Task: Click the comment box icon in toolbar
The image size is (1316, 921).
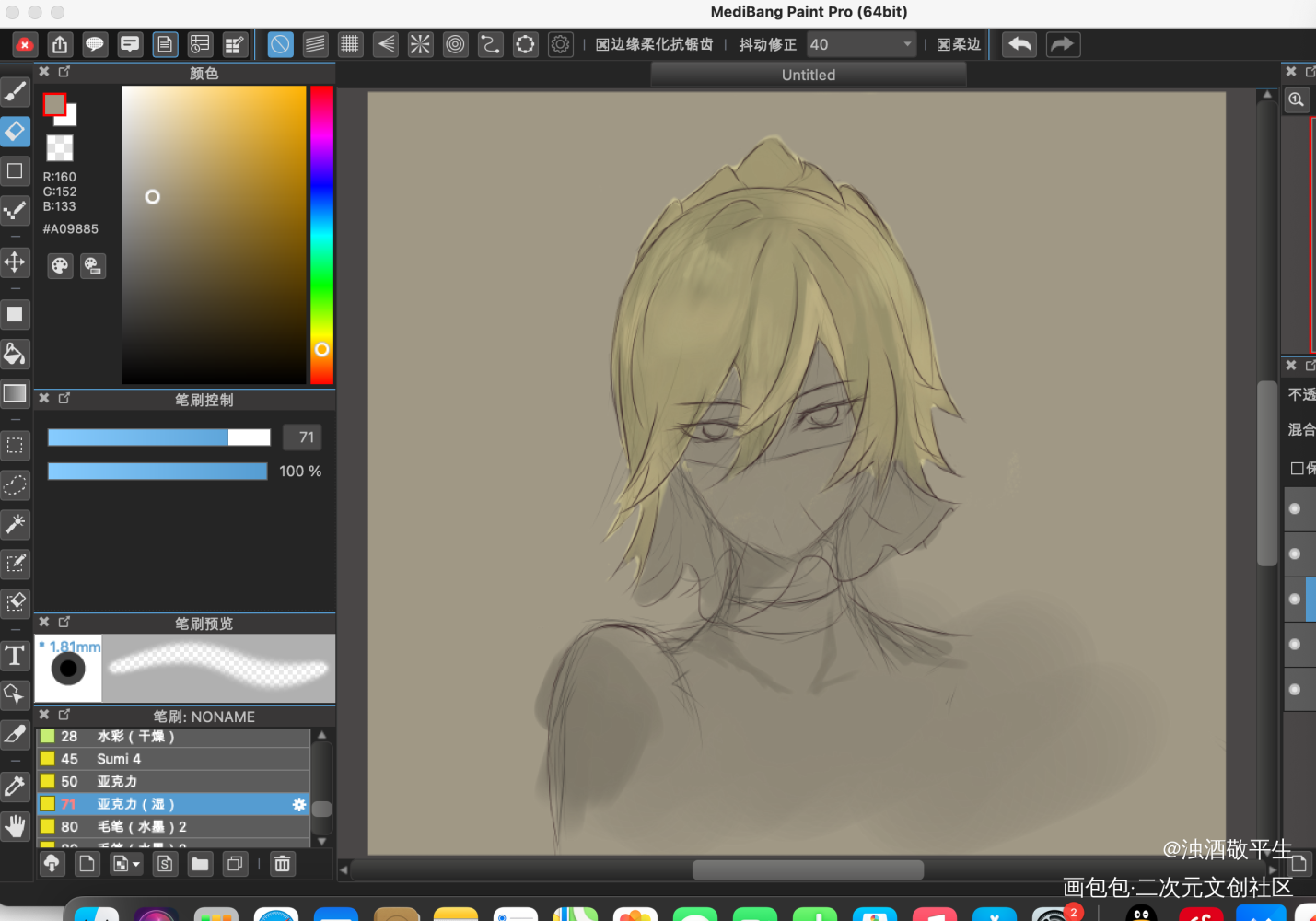Action: [x=130, y=44]
